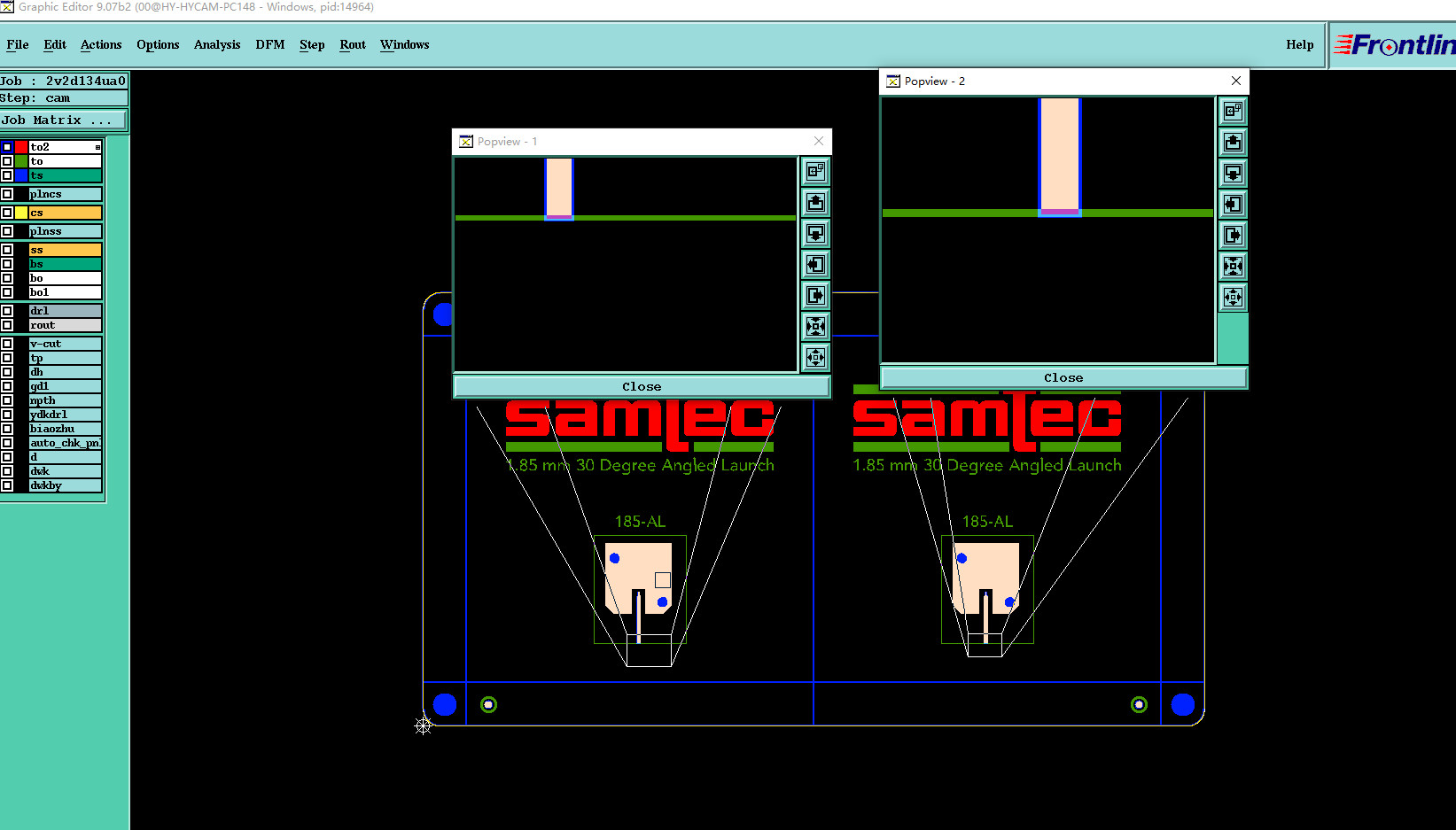Click the red color swatch of to2
The height and width of the screenshot is (830, 1456).
[x=21, y=147]
